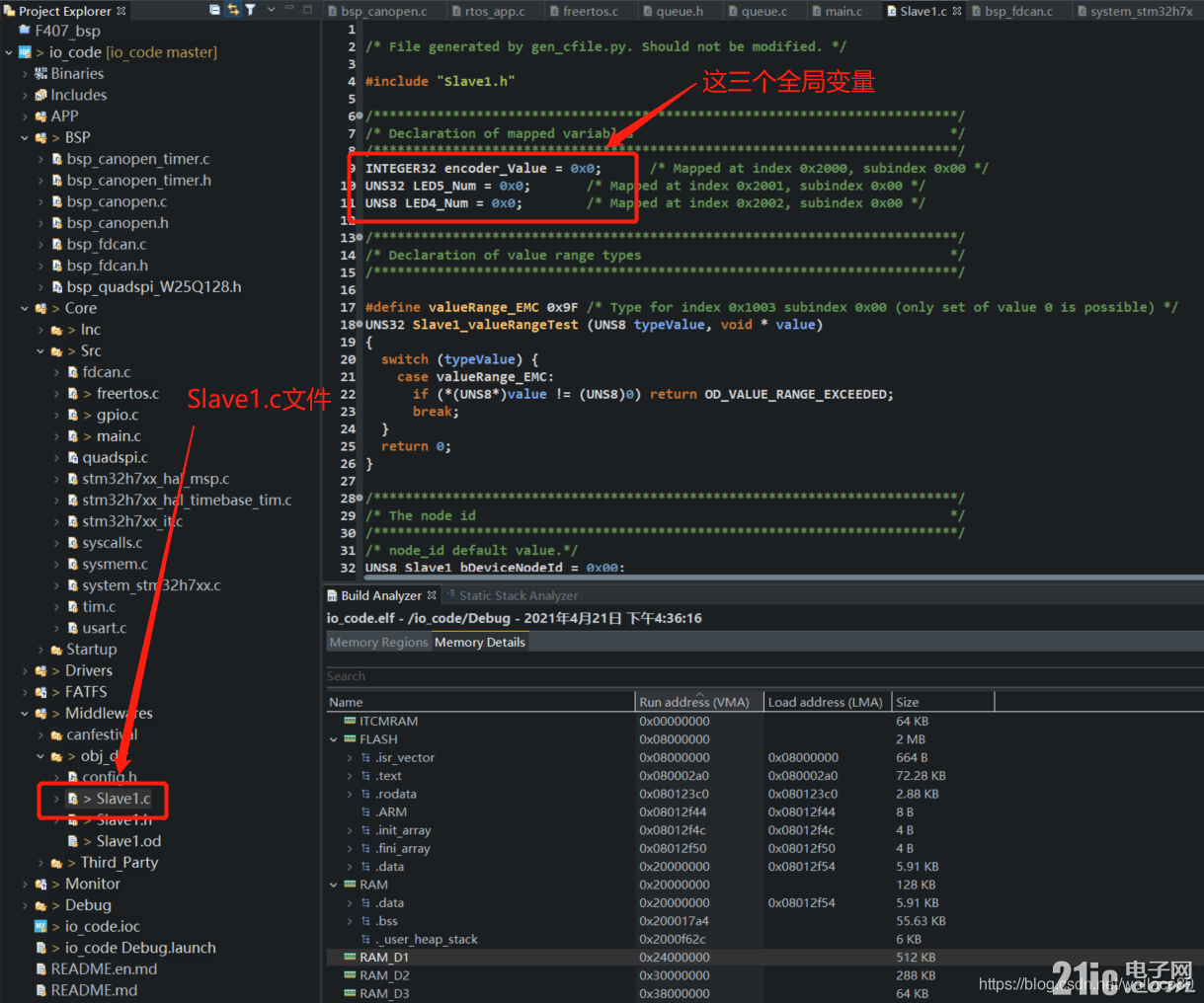Minimize the Project Explorer panel

(x=290, y=9)
